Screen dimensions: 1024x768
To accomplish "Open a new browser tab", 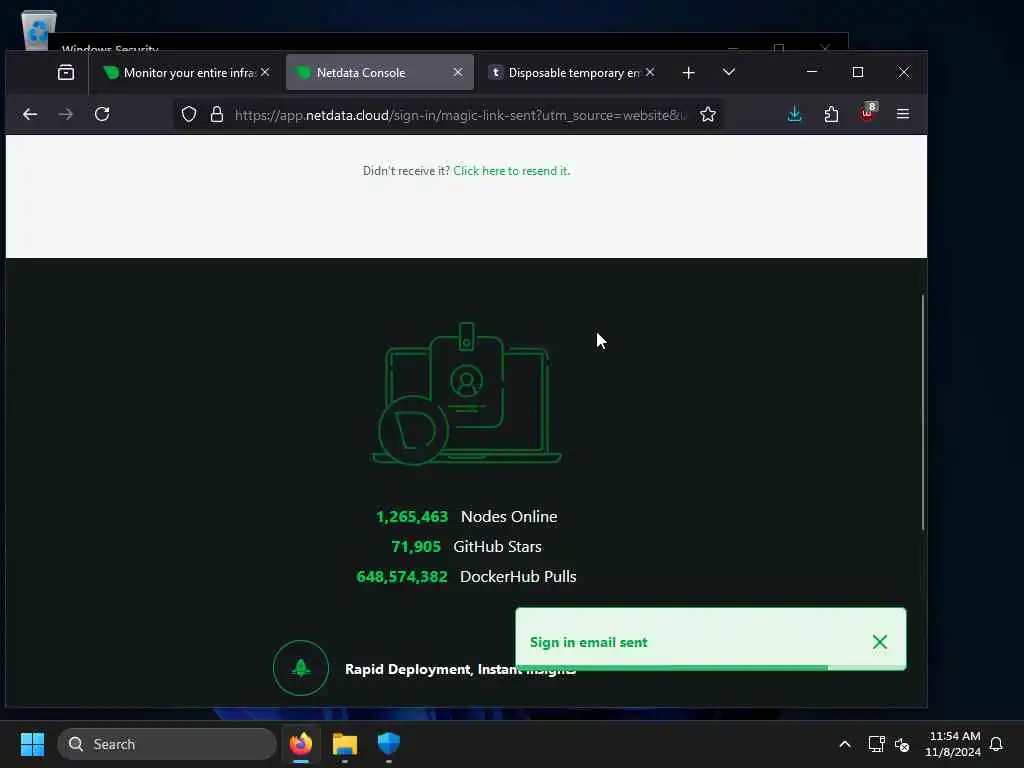I will (x=688, y=72).
